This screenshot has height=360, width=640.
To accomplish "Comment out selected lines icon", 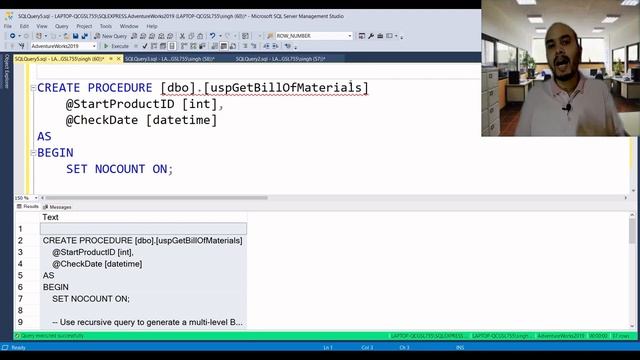I will pos(245,46).
